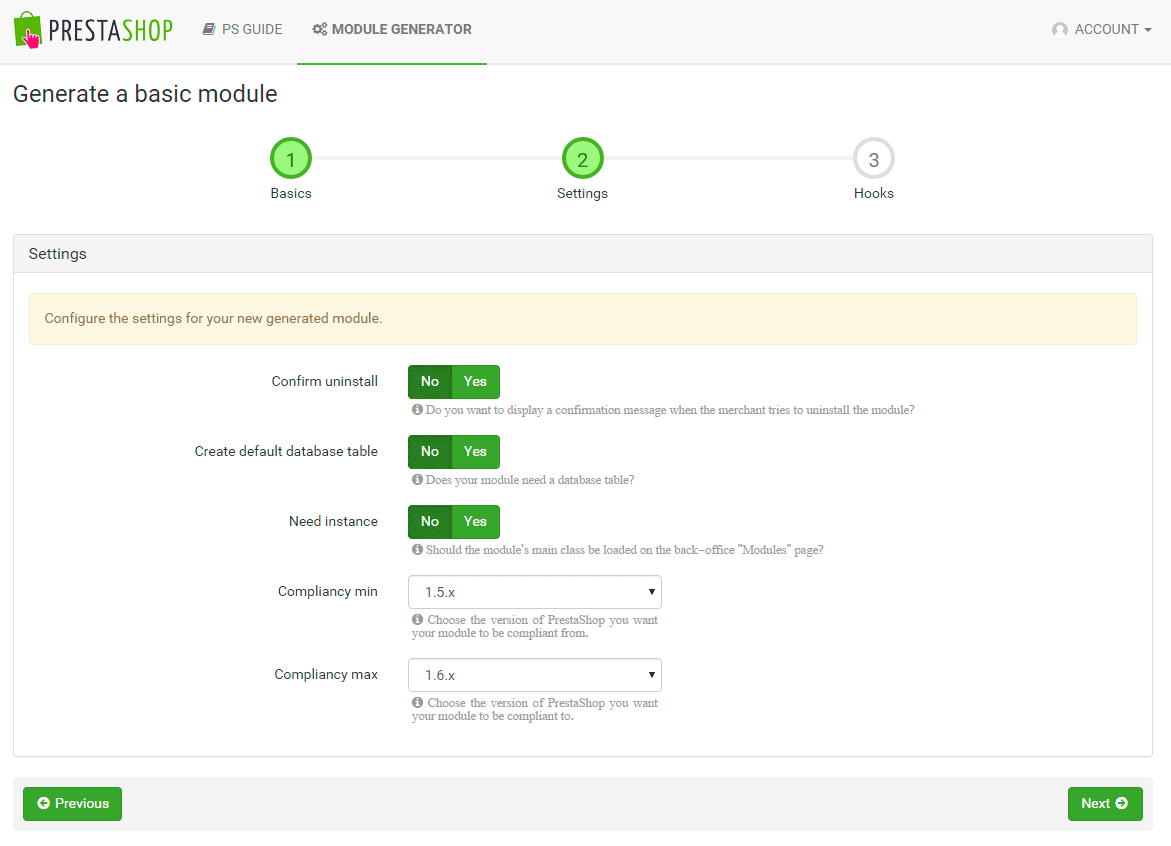Click the Confirm uninstall label
The image size is (1171, 846).
click(x=325, y=382)
